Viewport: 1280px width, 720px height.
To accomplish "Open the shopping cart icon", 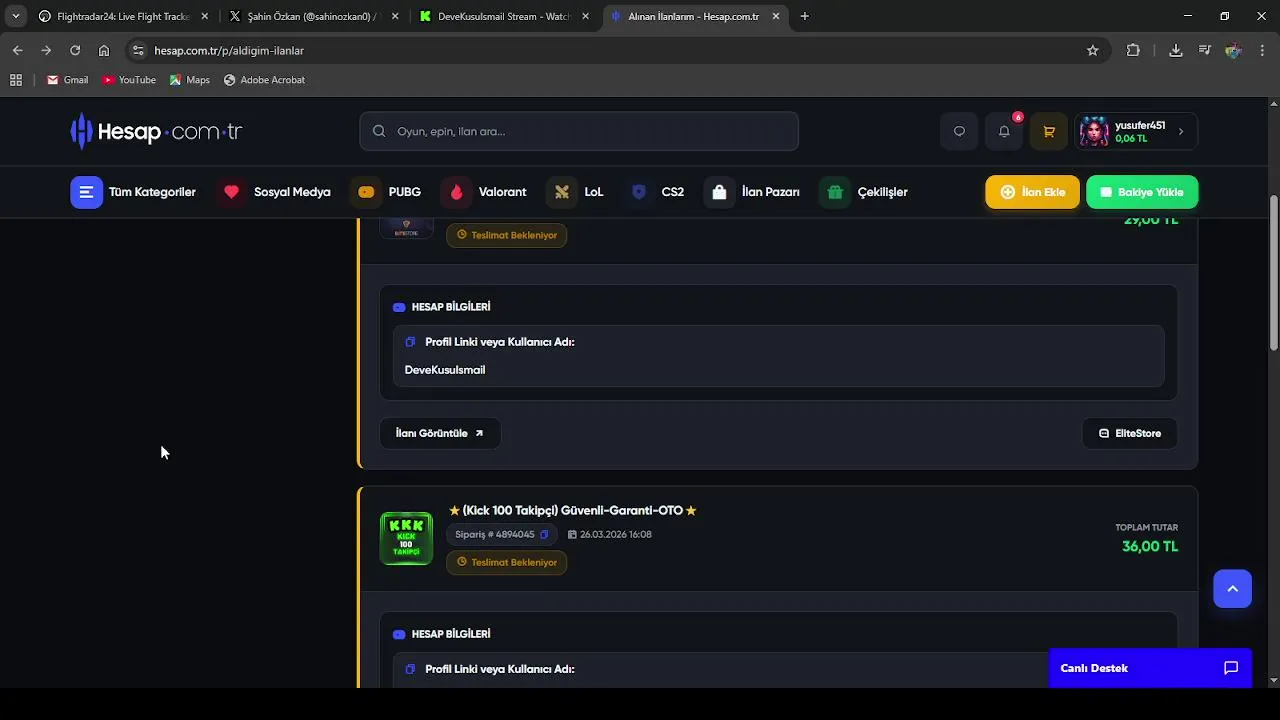I will [1049, 131].
